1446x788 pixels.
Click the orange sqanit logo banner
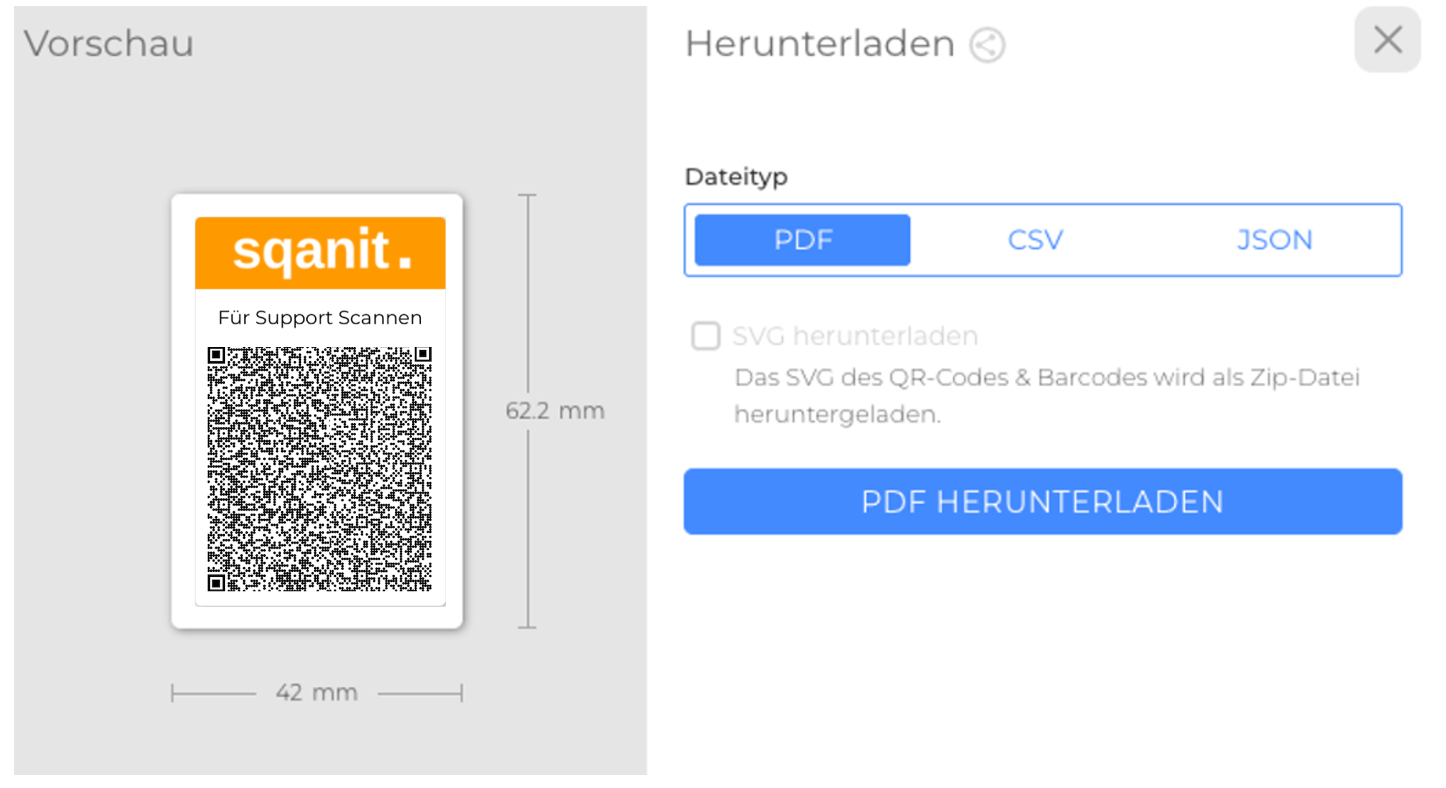coord(320,252)
